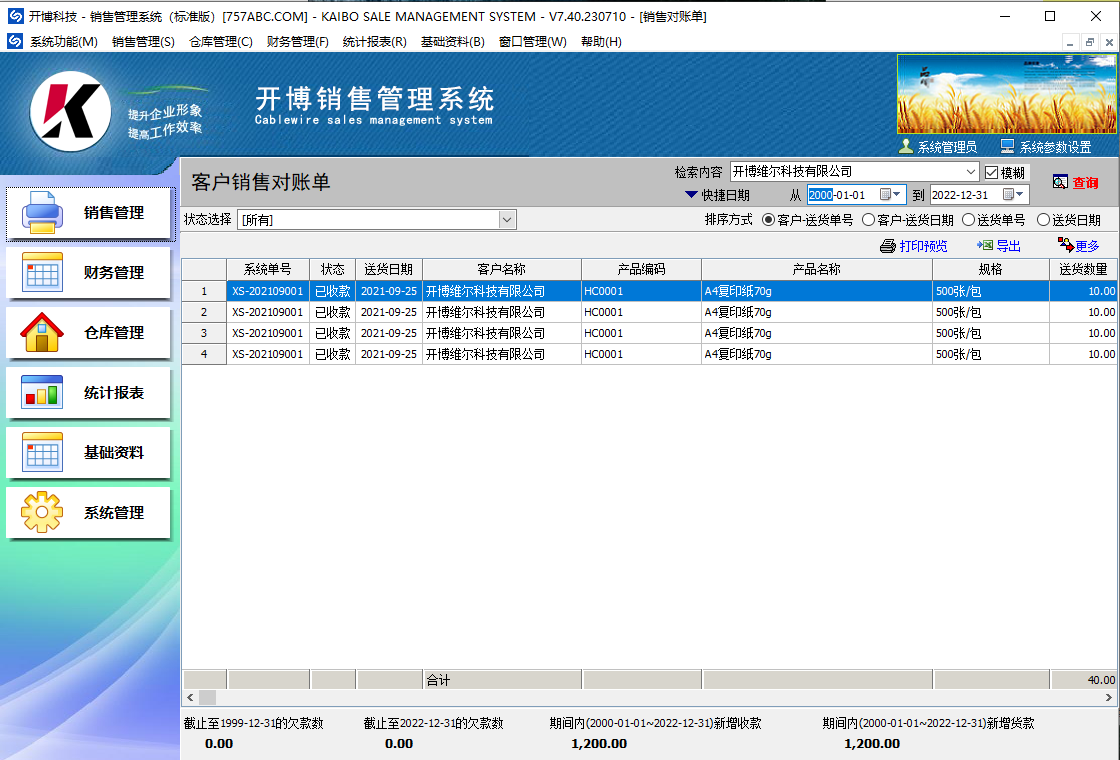Select row number 2 header

204,312
